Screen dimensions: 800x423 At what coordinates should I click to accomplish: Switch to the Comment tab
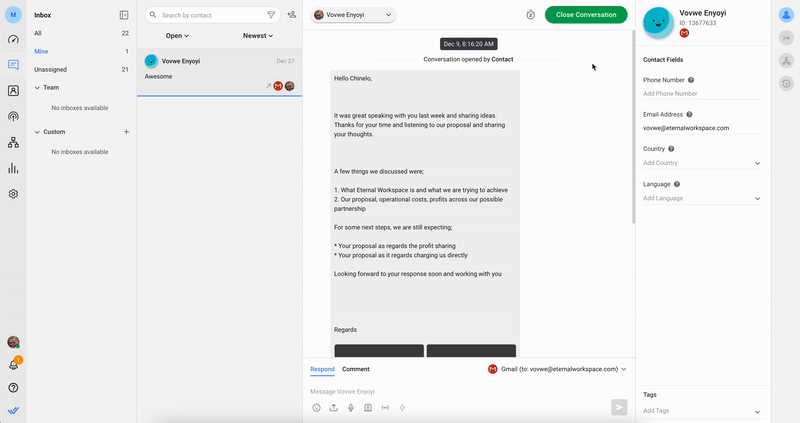(x=355, y=369)
